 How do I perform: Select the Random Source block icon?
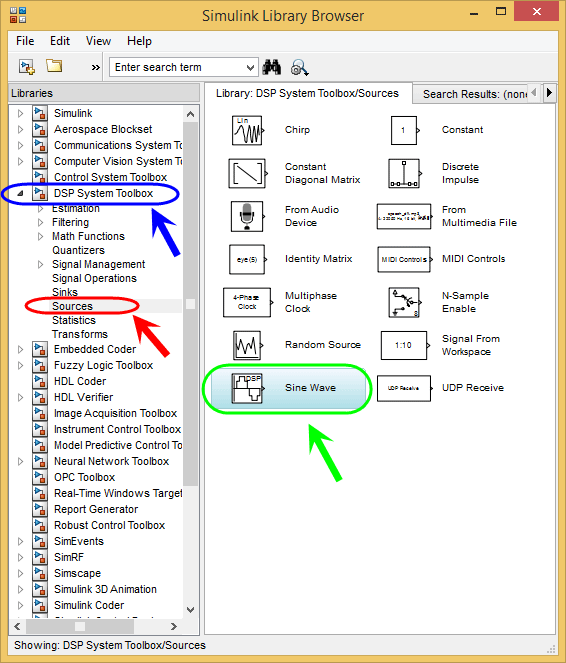coord(248,345)
